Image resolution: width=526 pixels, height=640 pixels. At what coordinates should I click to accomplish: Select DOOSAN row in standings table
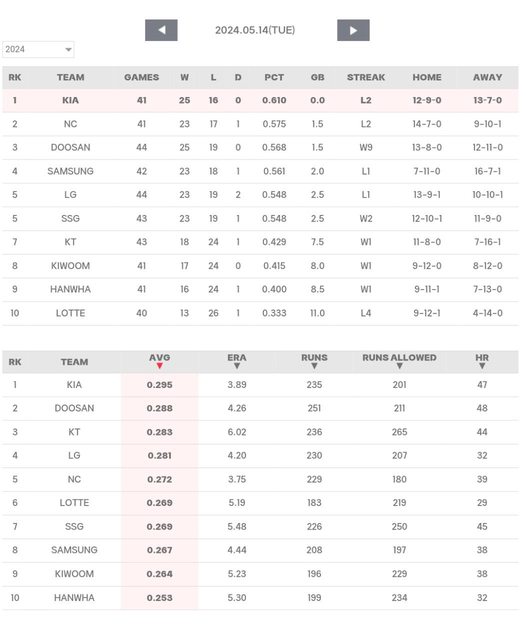click(x=260, y=147)
